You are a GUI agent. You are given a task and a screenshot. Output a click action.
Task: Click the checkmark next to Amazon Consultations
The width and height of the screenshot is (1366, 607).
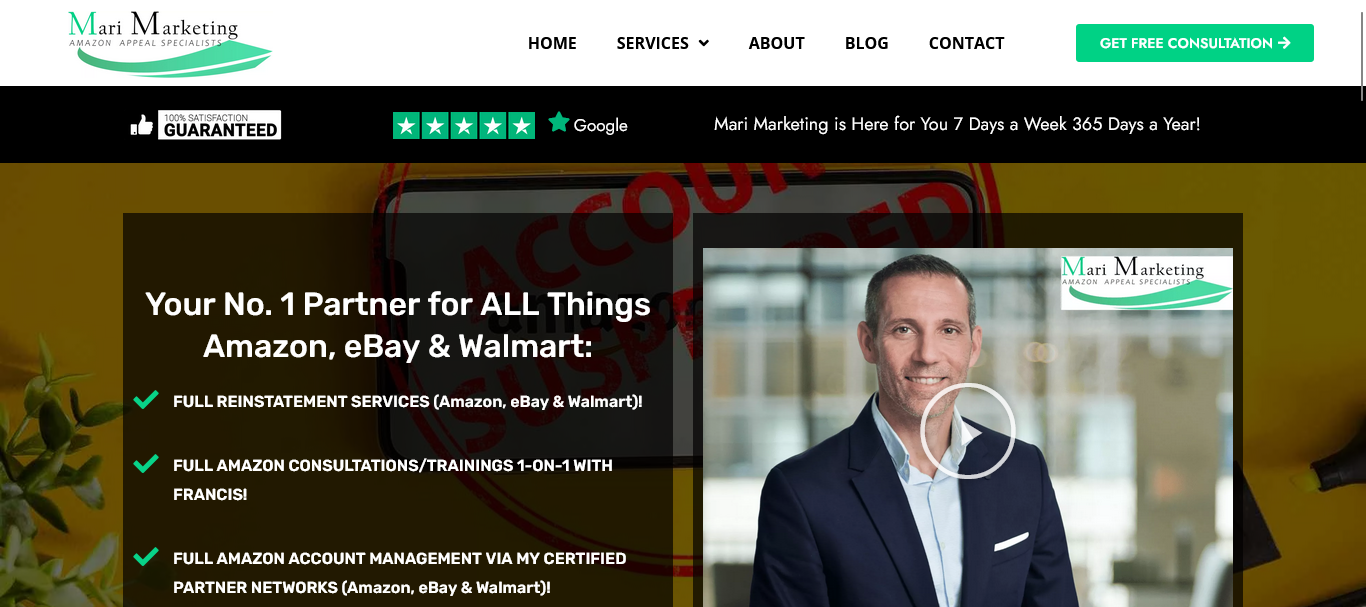coord(146,464)
